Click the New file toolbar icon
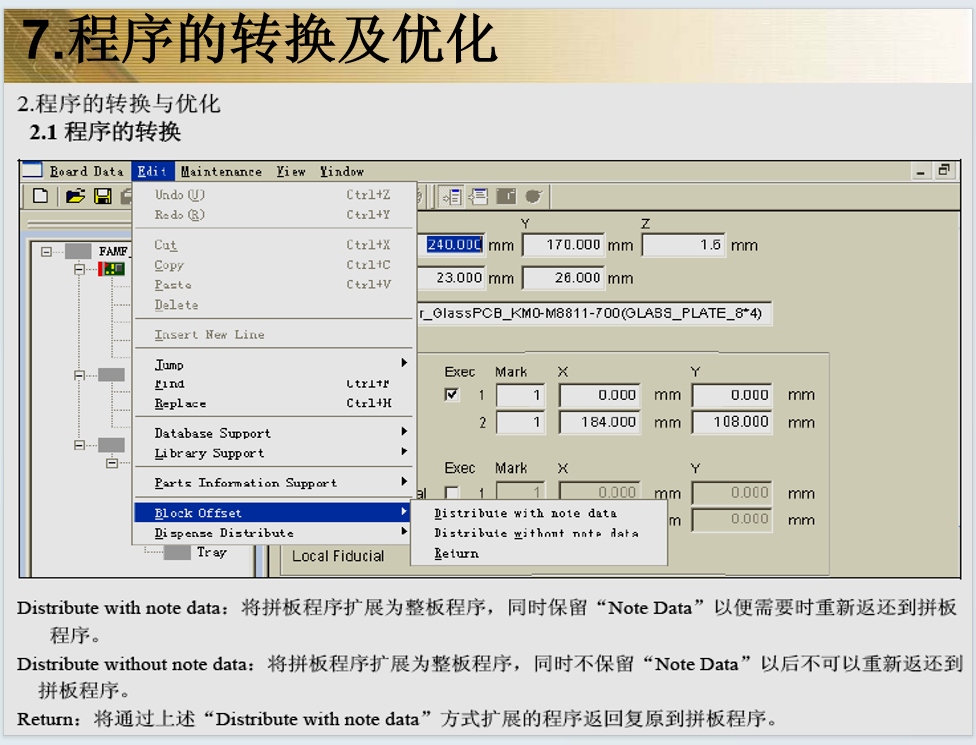This screenshot has height=745, width=976. click(41, 197)
